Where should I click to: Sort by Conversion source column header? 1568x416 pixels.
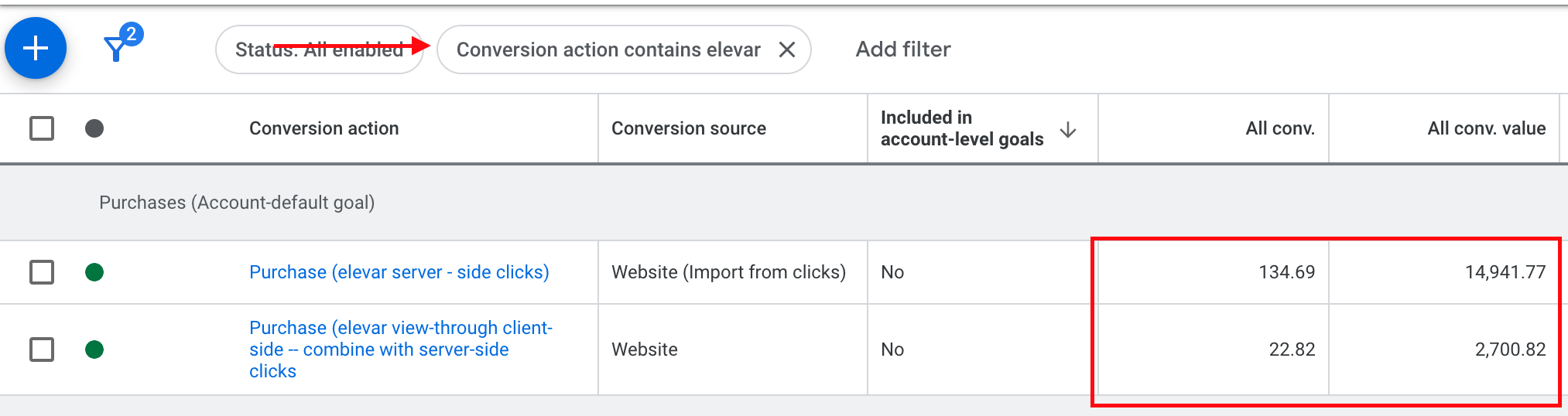click(x=688, y=128)
